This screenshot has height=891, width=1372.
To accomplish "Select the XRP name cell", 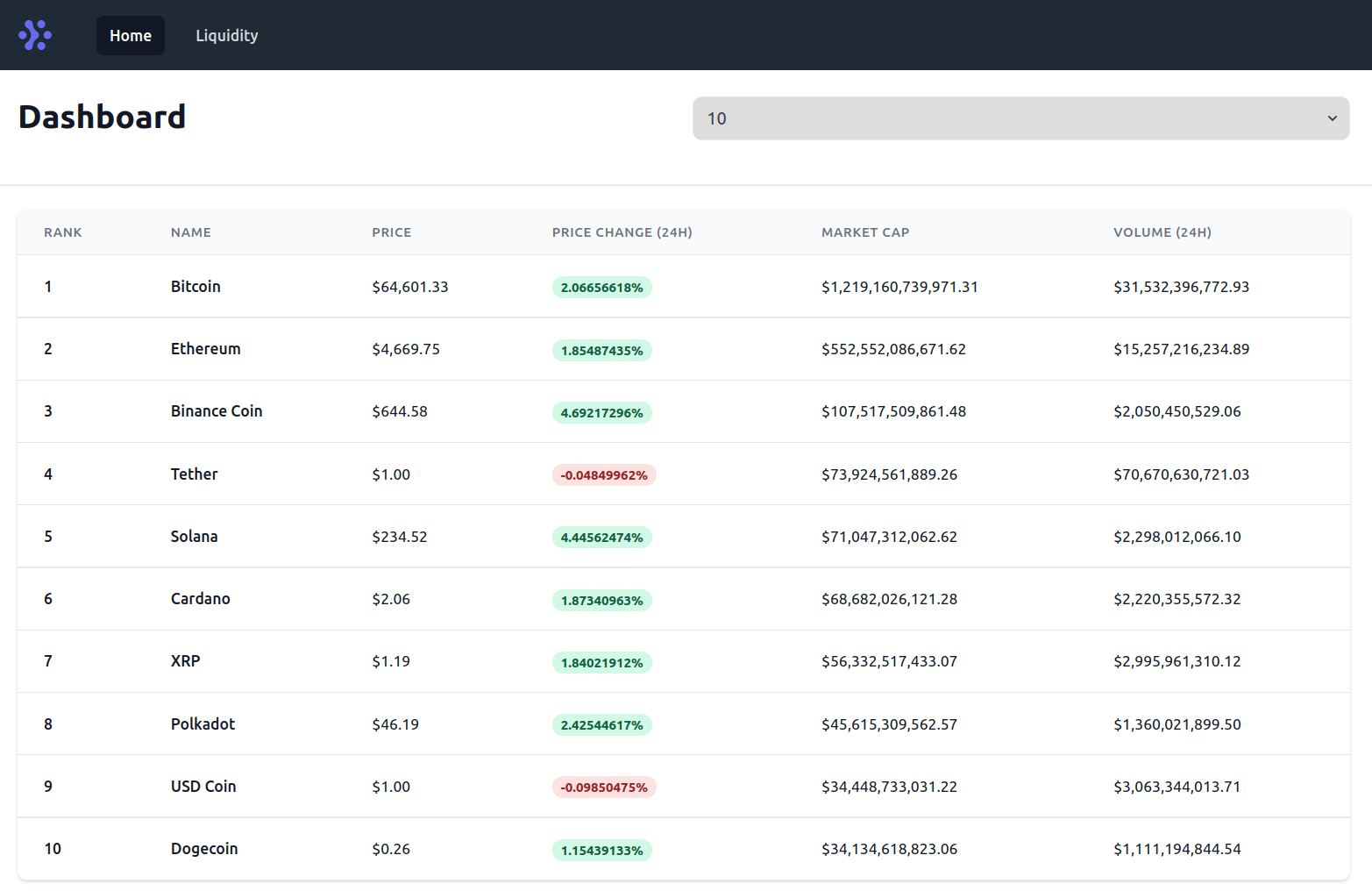I will 186,661.
